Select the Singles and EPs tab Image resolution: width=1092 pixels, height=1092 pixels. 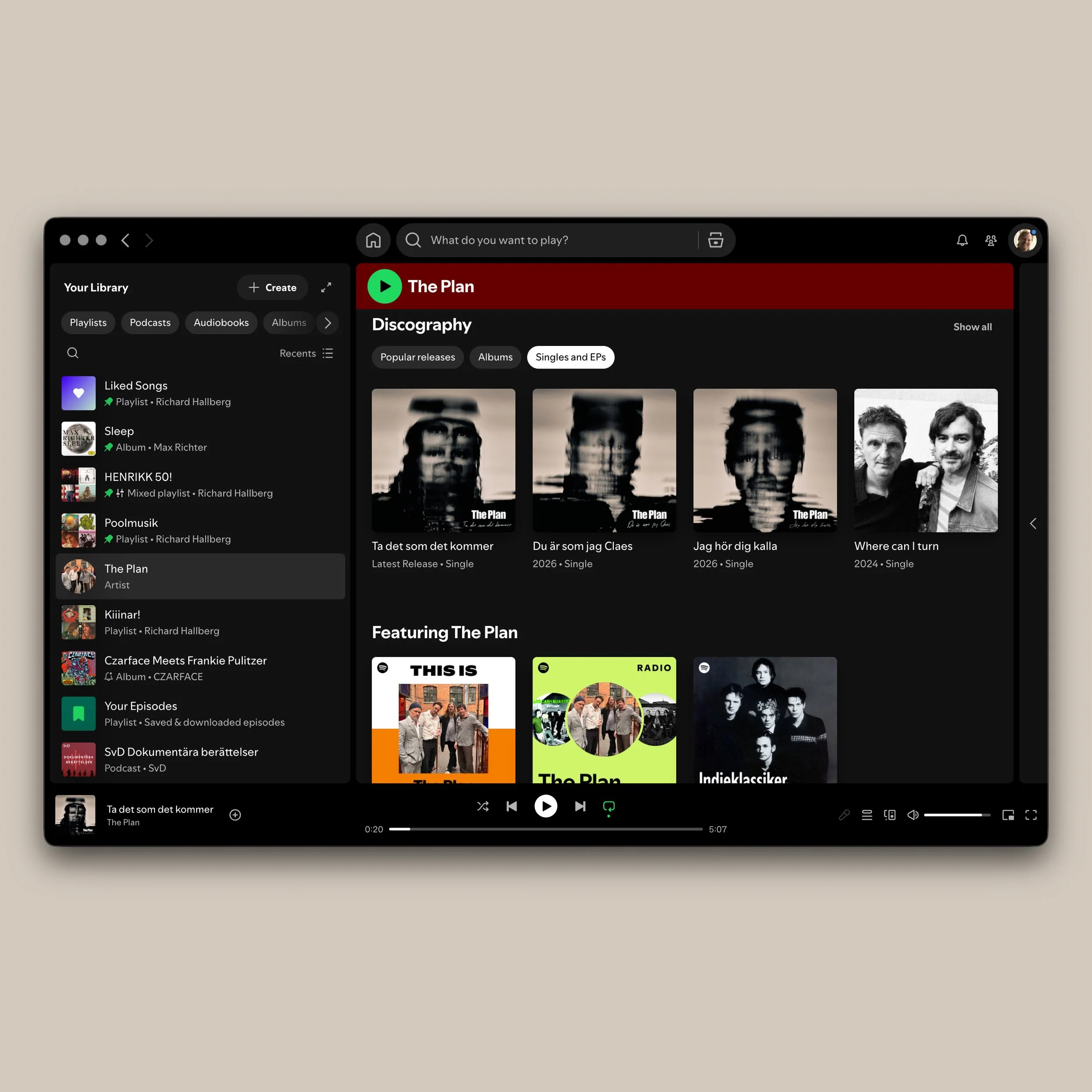click(x=570, y=357)
